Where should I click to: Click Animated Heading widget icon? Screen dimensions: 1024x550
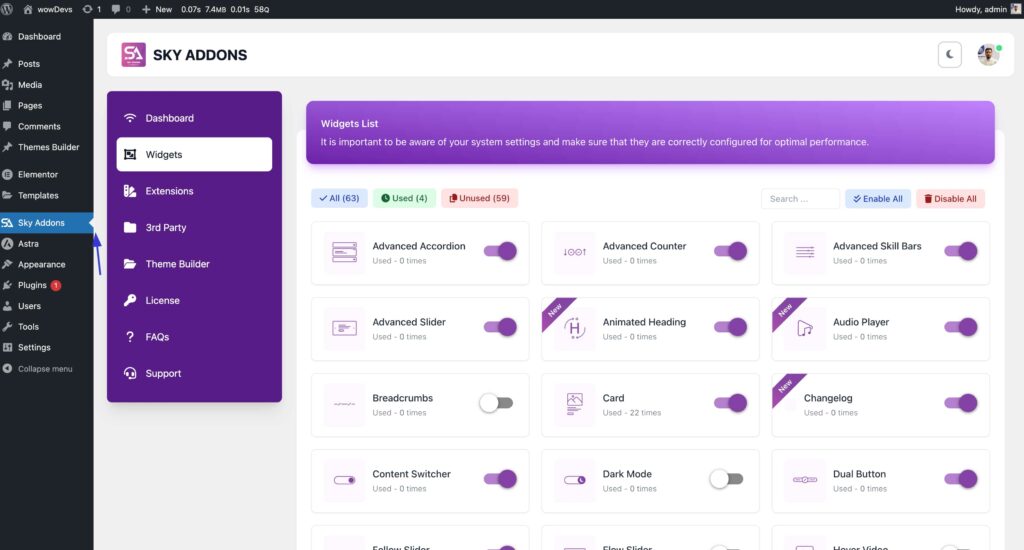pos(575,328)
